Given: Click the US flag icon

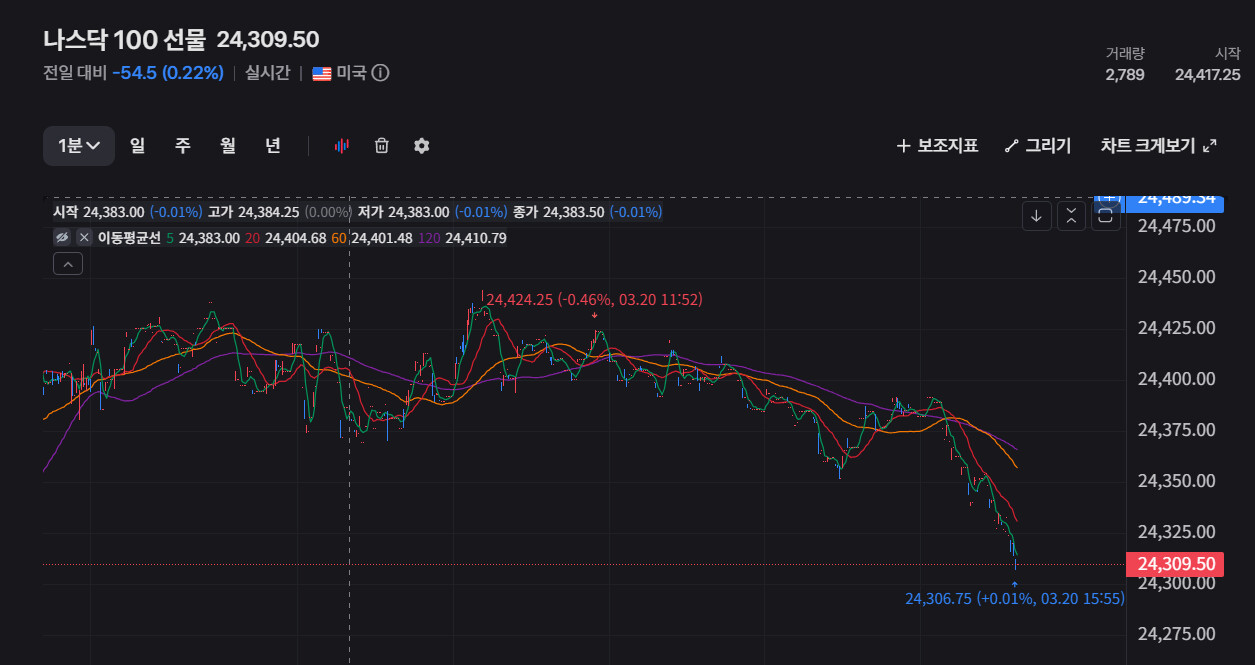Looking at the screenshot, I should 322,73.
